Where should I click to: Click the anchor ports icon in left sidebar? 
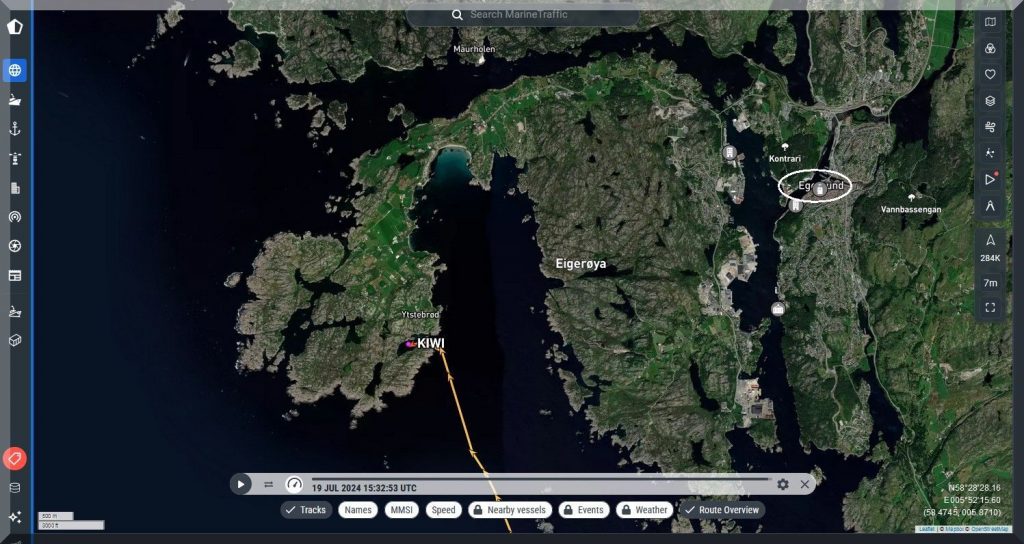(x=15, y=129)
